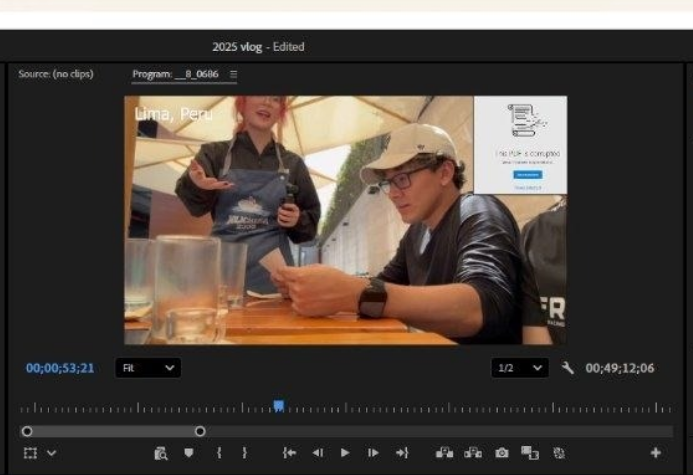Select the Program: __8_0686 tab

click(x=175, y=74)
